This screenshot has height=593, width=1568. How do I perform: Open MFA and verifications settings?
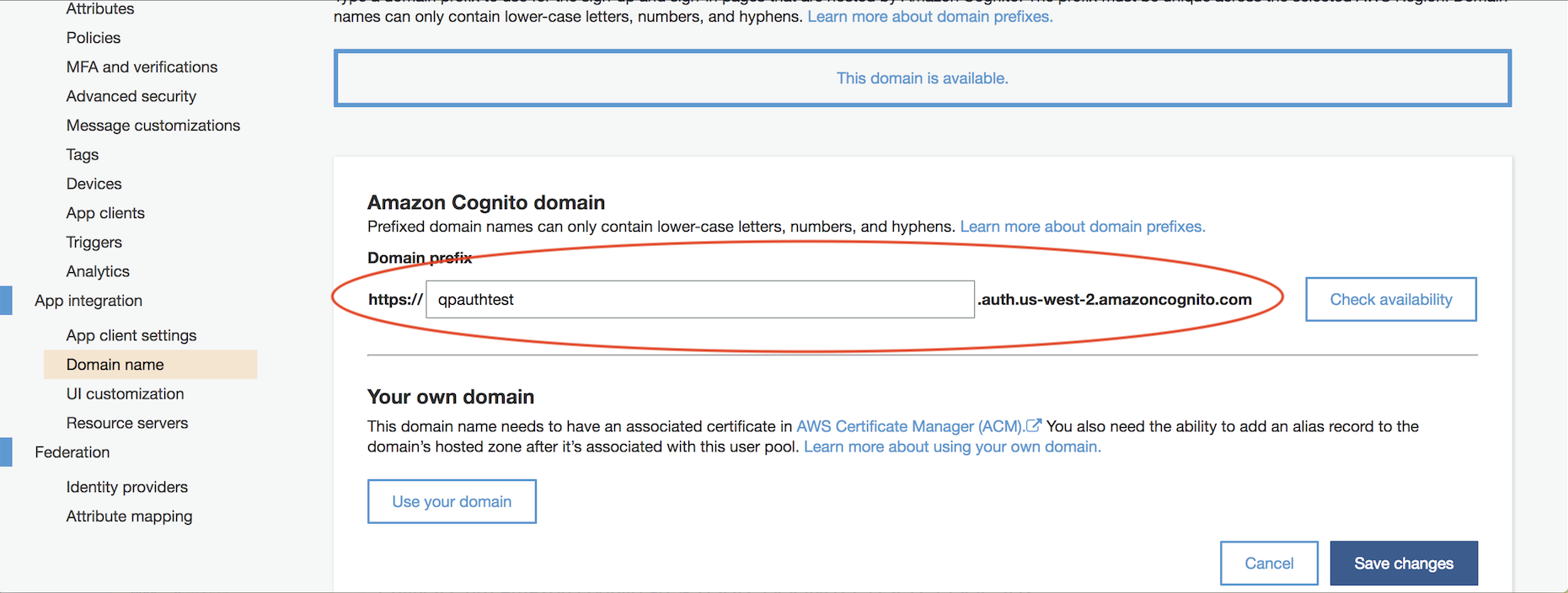tap(142, 67)
